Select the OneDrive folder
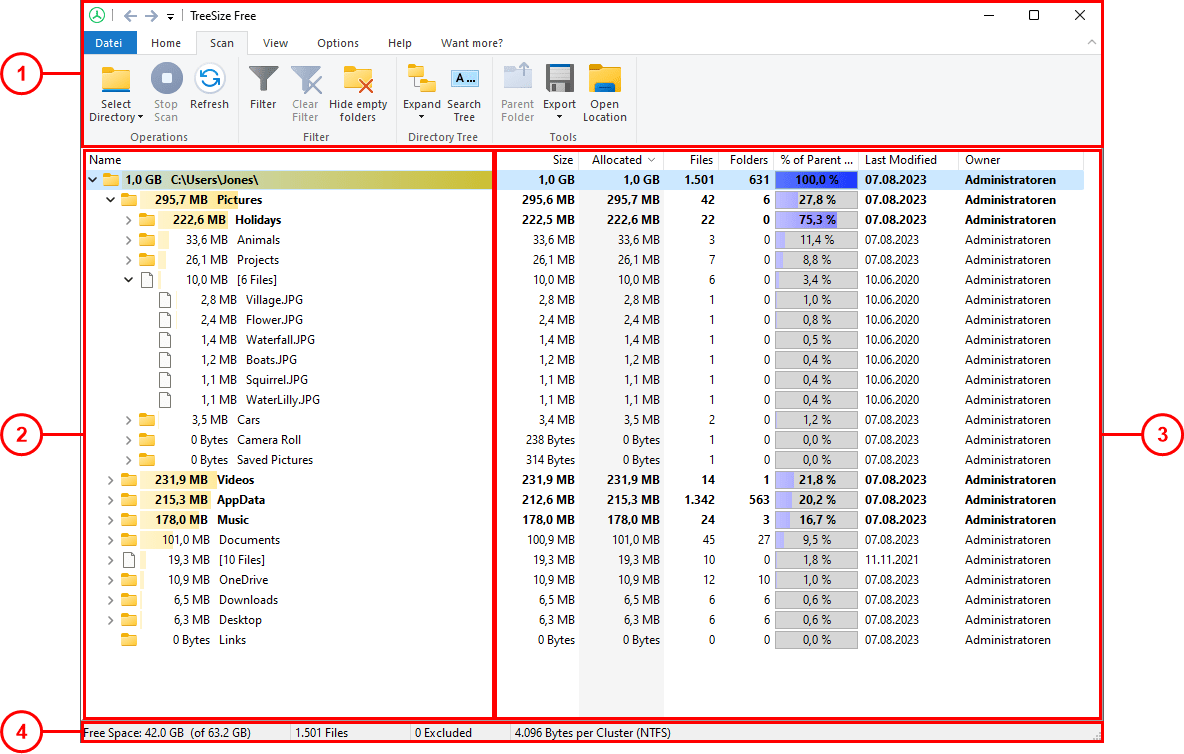This screenshot has height=754, width=1184. click(243, 580)
